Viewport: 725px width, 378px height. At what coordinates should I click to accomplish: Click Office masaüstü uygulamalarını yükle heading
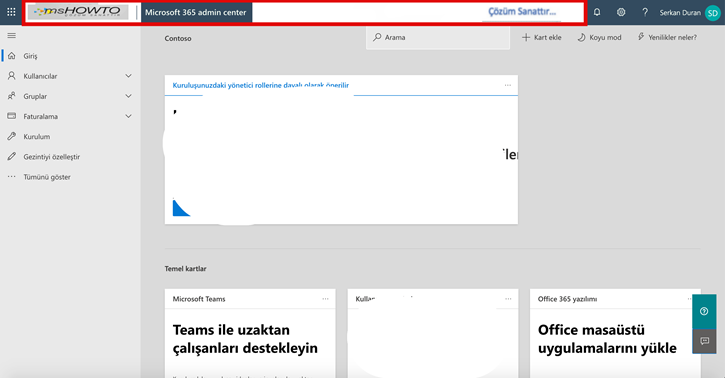(607, 339)
